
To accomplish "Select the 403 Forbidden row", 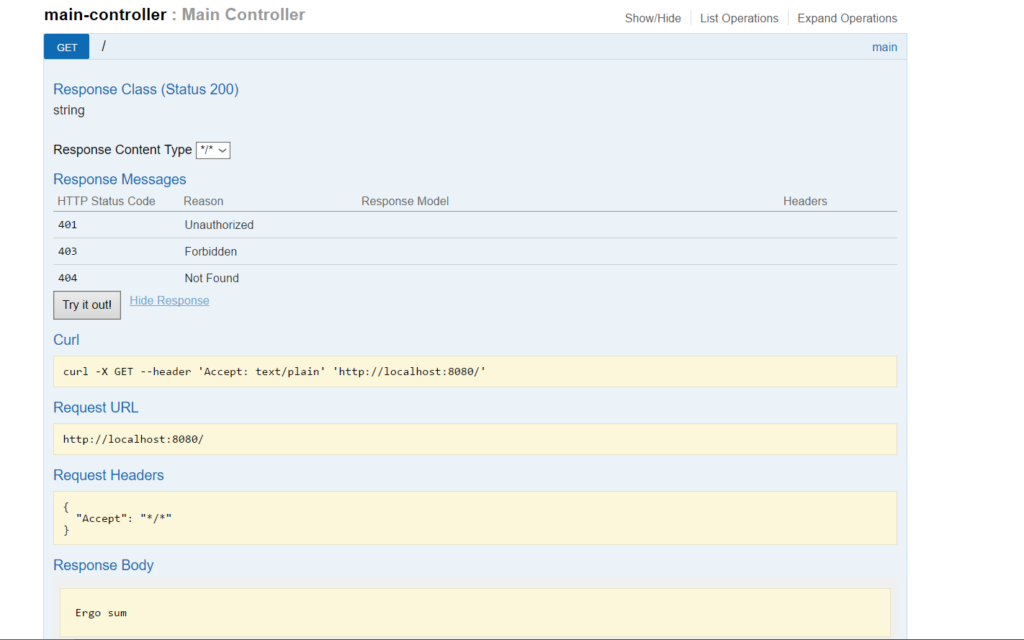I will click(x=210, y=252).
